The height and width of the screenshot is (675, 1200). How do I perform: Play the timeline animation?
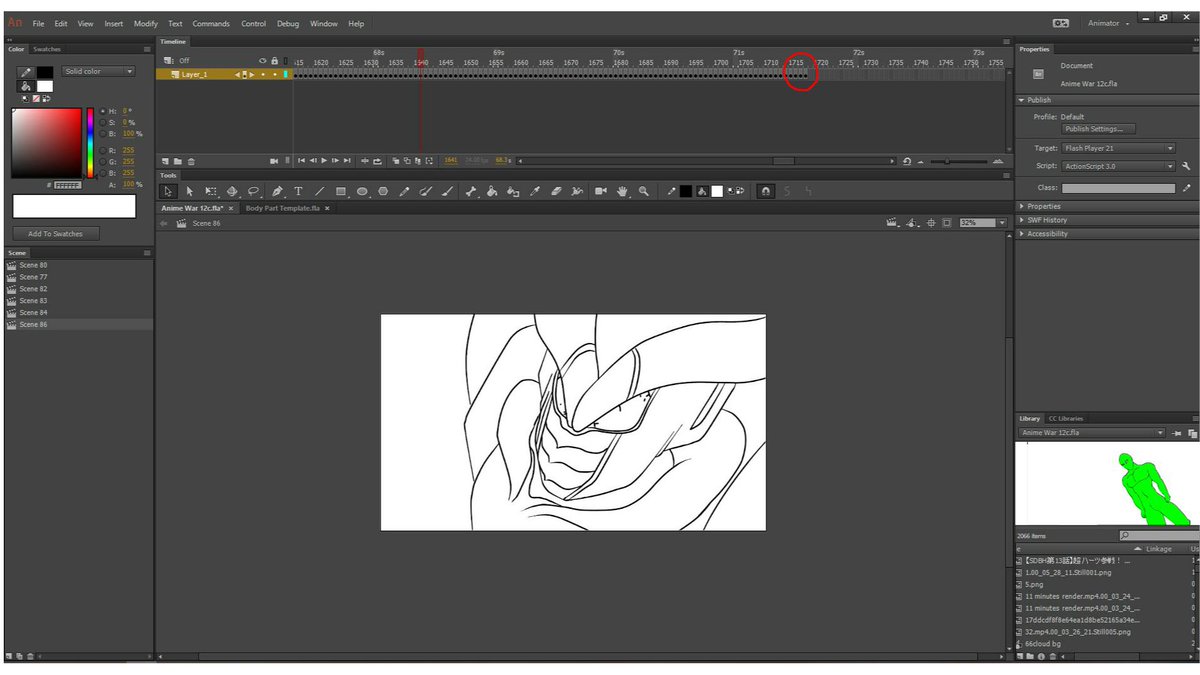324,161
